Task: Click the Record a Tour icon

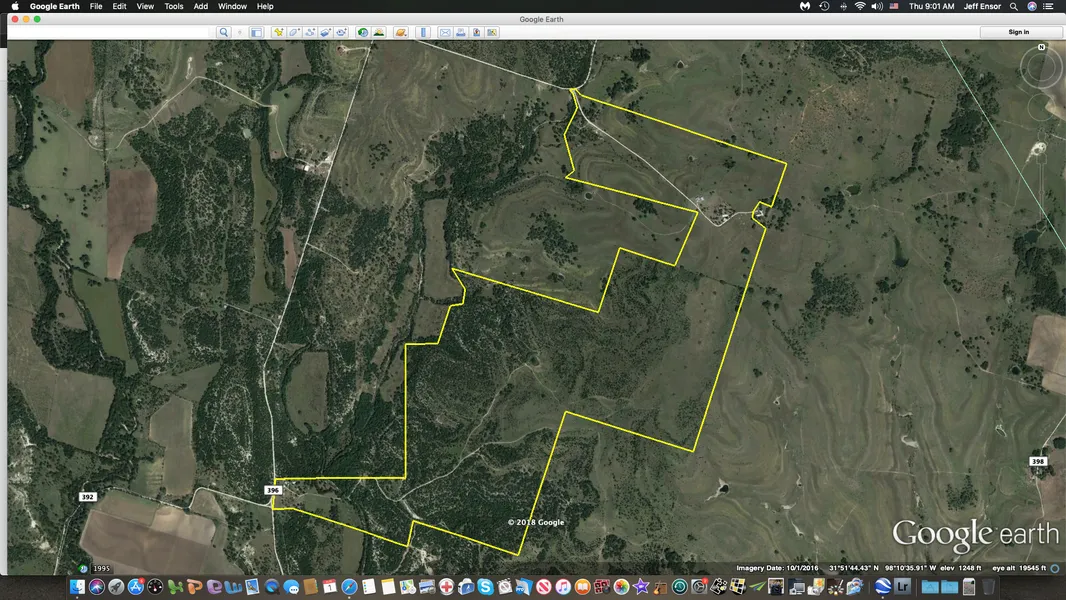Action: (342, 32)
